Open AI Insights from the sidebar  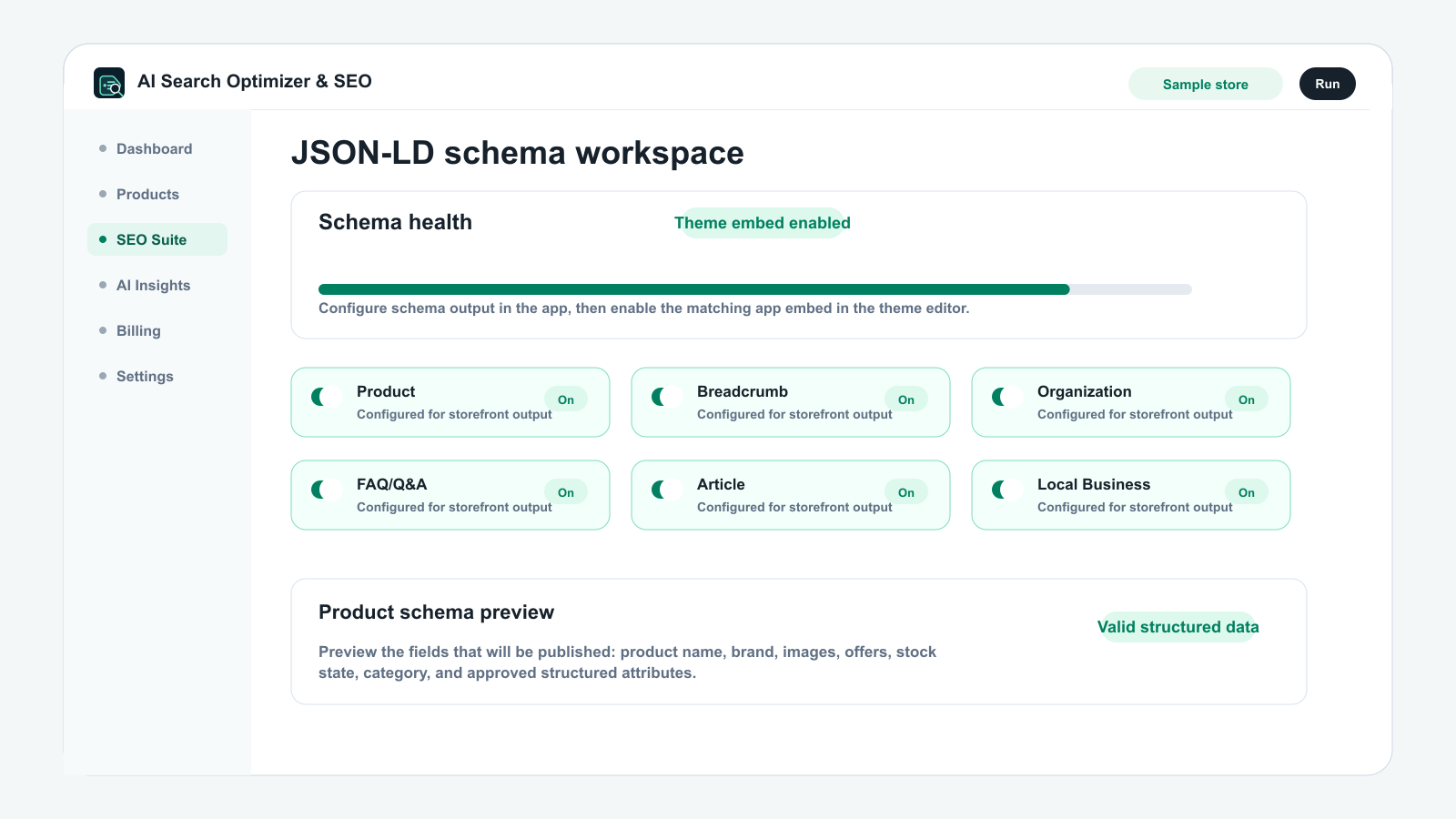click(x=157, y=285)
